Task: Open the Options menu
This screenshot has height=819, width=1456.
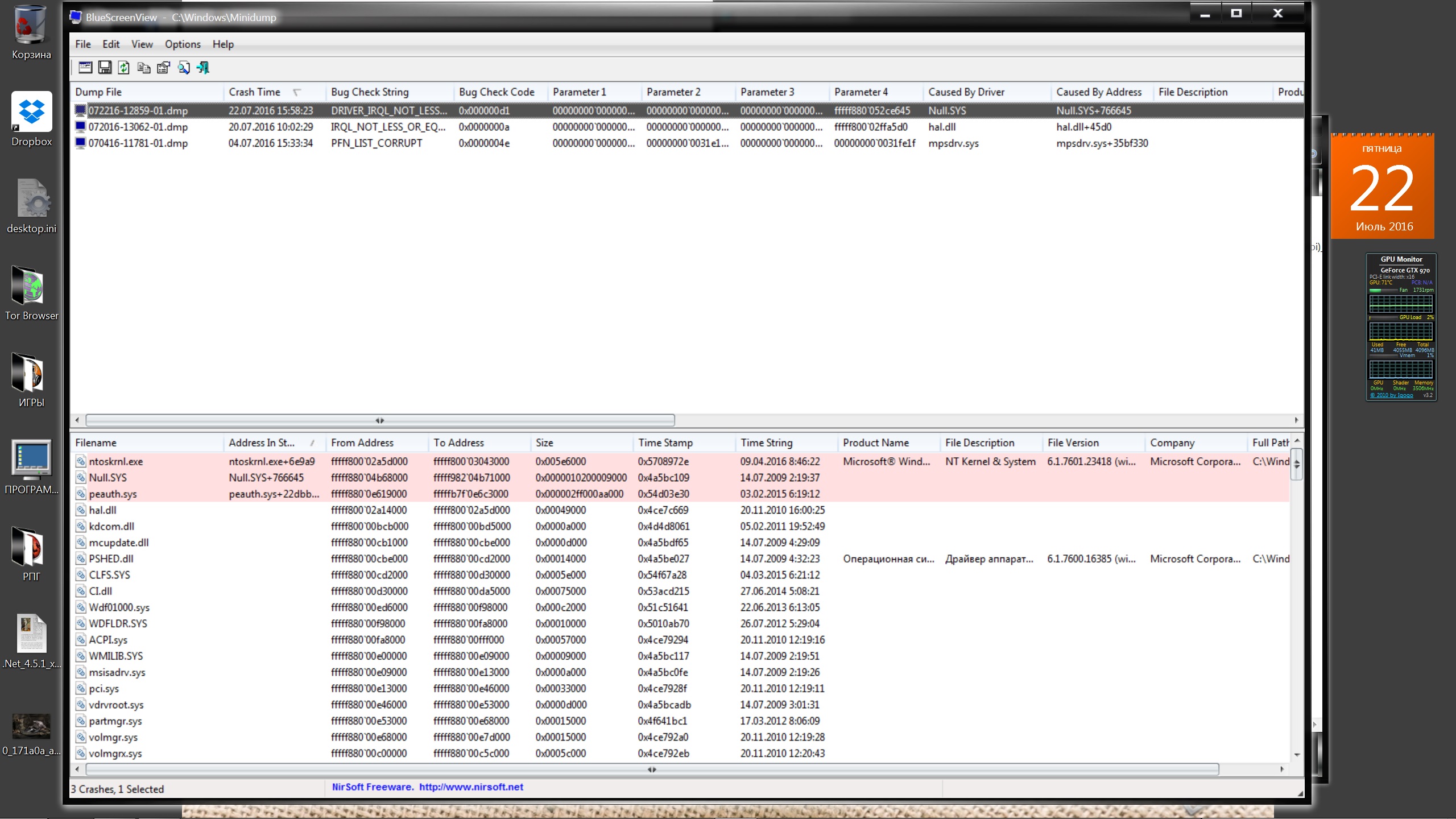Action: coord(183,44)
